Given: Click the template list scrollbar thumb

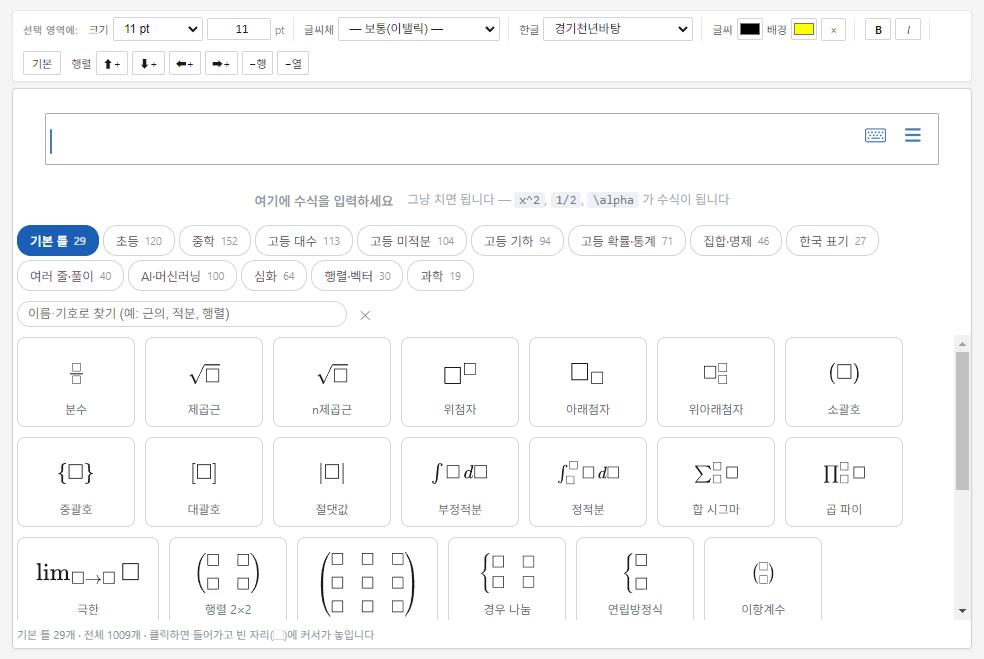Looking at the screenshot, I should (x=962, y=421).
